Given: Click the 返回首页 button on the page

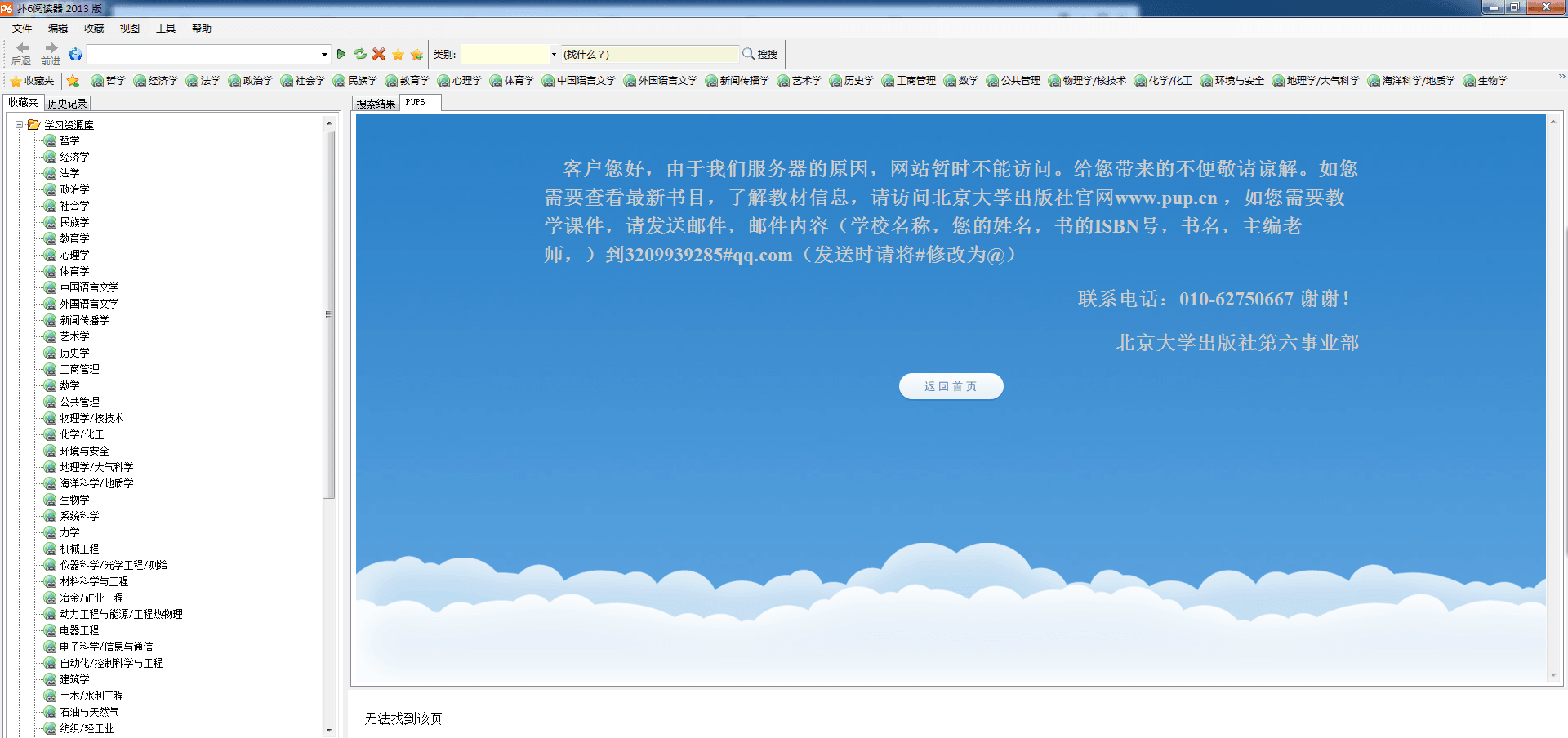Looking at the screenshot, I should coord(951,386).
